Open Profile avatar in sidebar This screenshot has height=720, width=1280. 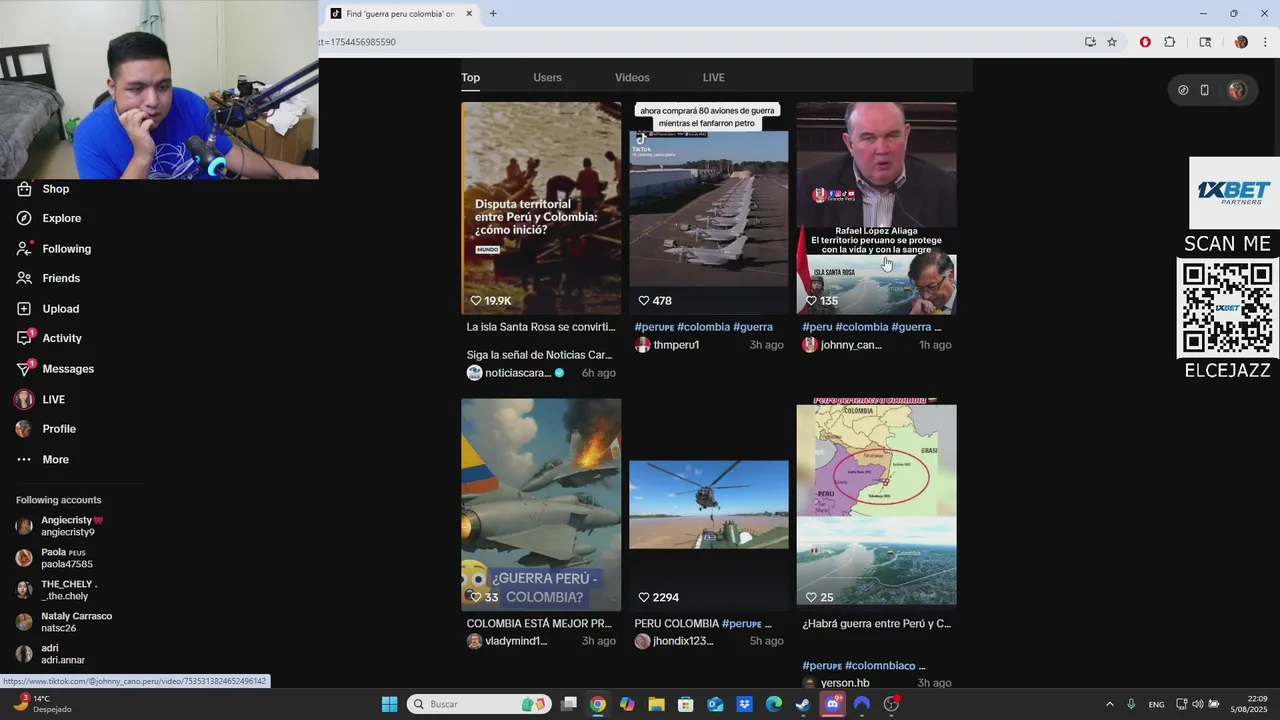pos(24,429)
